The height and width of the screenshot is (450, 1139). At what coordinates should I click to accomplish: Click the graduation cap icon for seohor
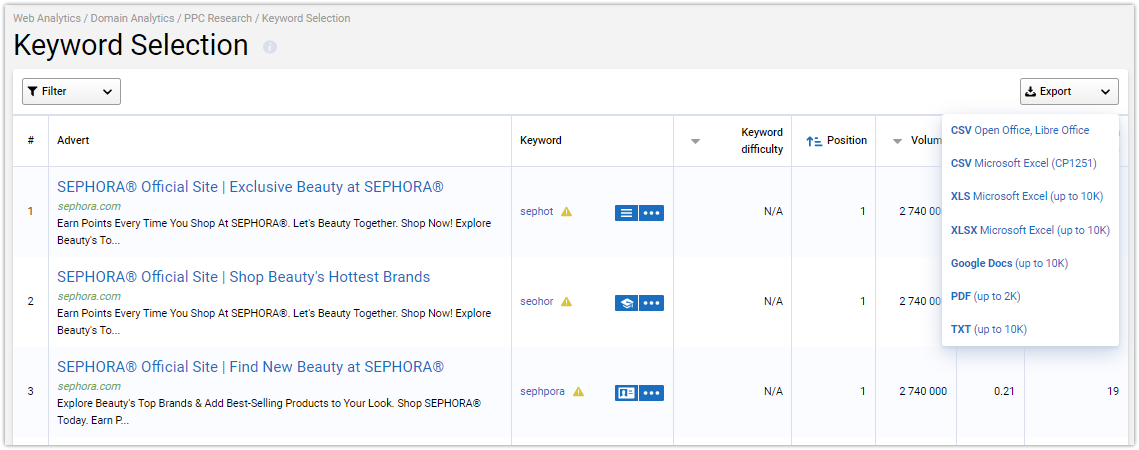click(626, 303)
